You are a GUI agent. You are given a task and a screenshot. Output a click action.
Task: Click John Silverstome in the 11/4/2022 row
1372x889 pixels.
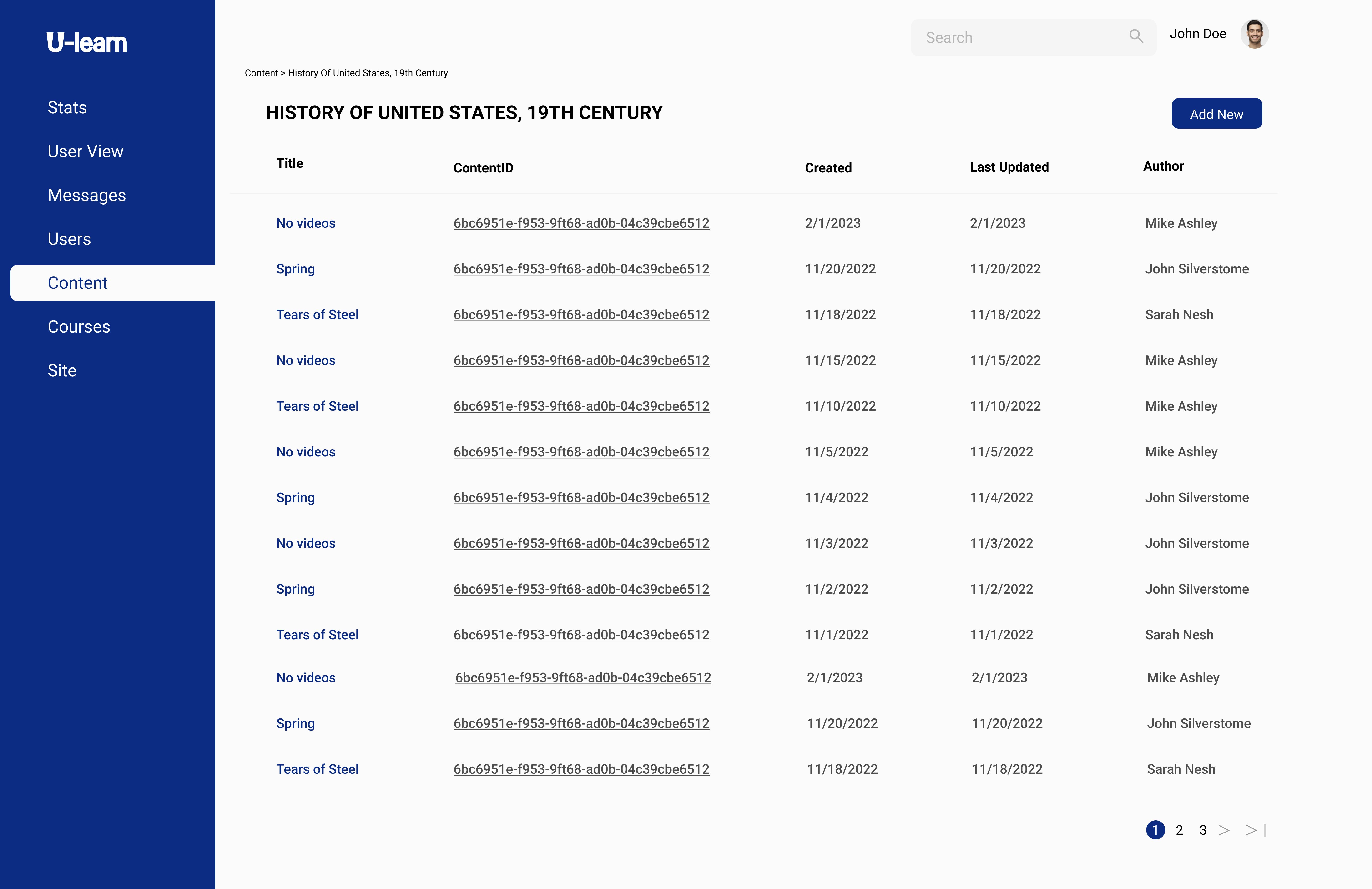[x=1197, y=498]
